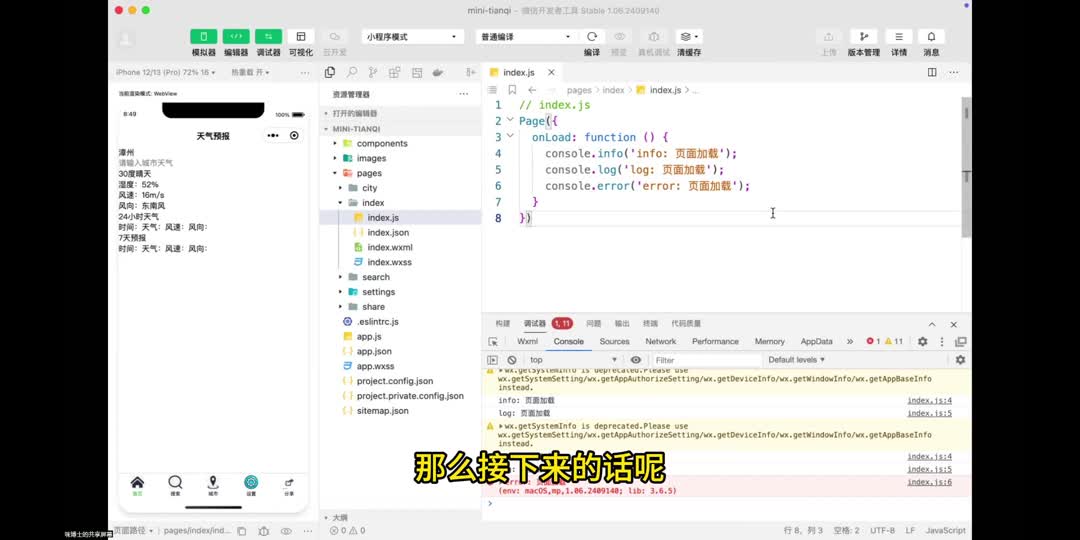Image resolution: width=1080 pixels, height=540 pixels.
Task: Open the visualization (可视化) tool
Action: [300, 37]
